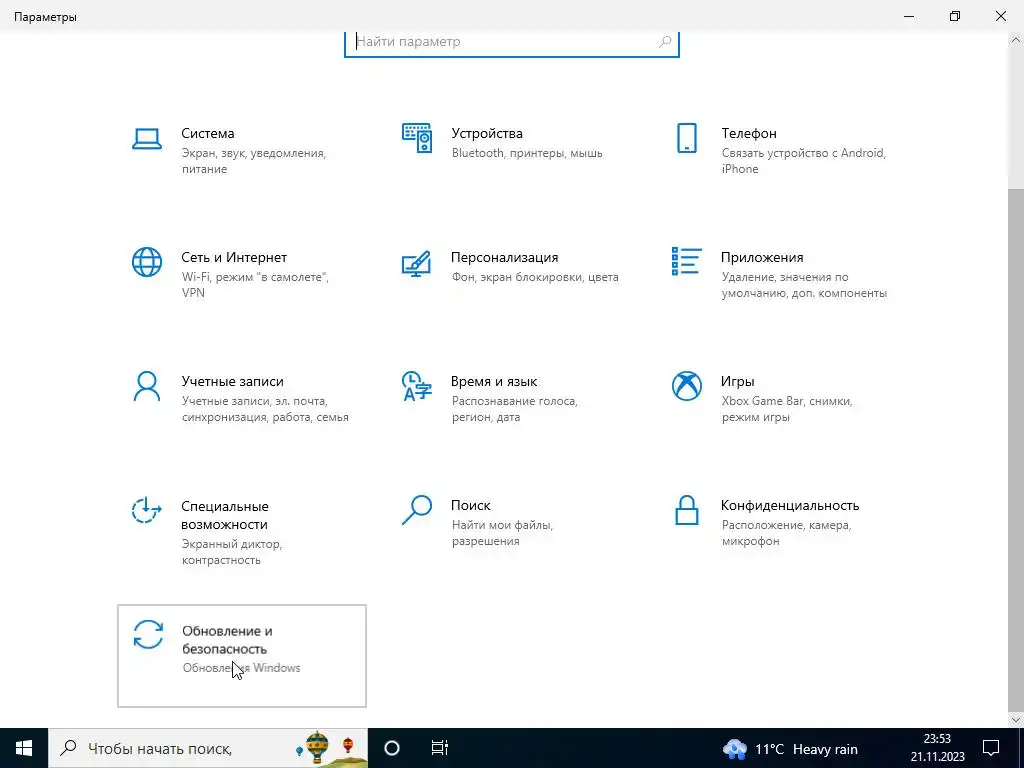The image size is (1024, 768).
Task: Click the scrollbar down arrow
Action: [x=1016, y=719]
